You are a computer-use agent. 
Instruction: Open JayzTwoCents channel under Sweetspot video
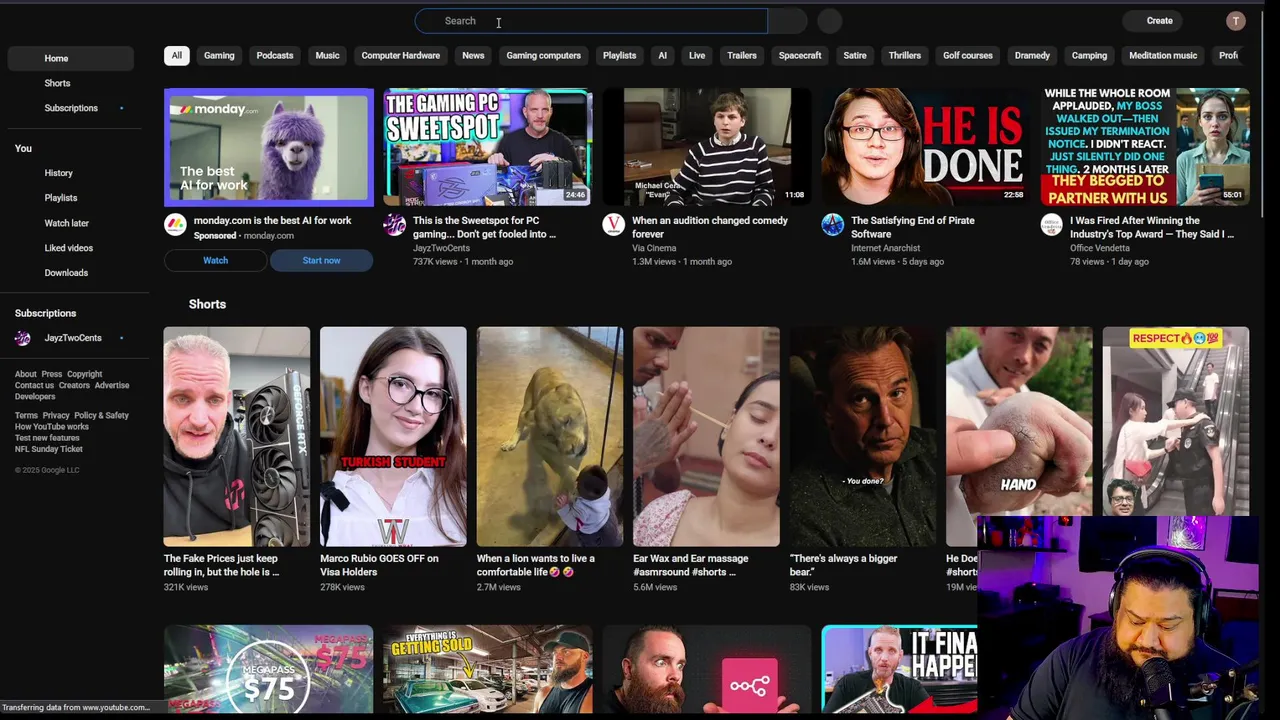pyautogui.click(x=441, y=248)
